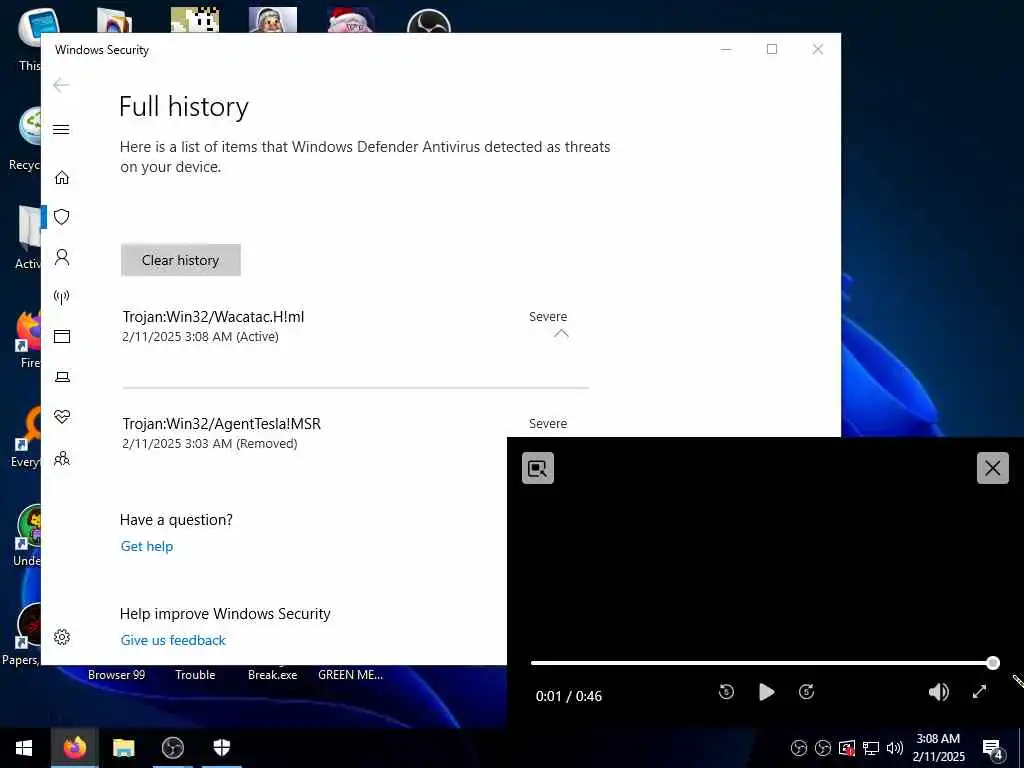The width and height of the screenshot is (1024, 768).
Task: Open Family options icon in the sidebar
Action: (x=61, y=458)
